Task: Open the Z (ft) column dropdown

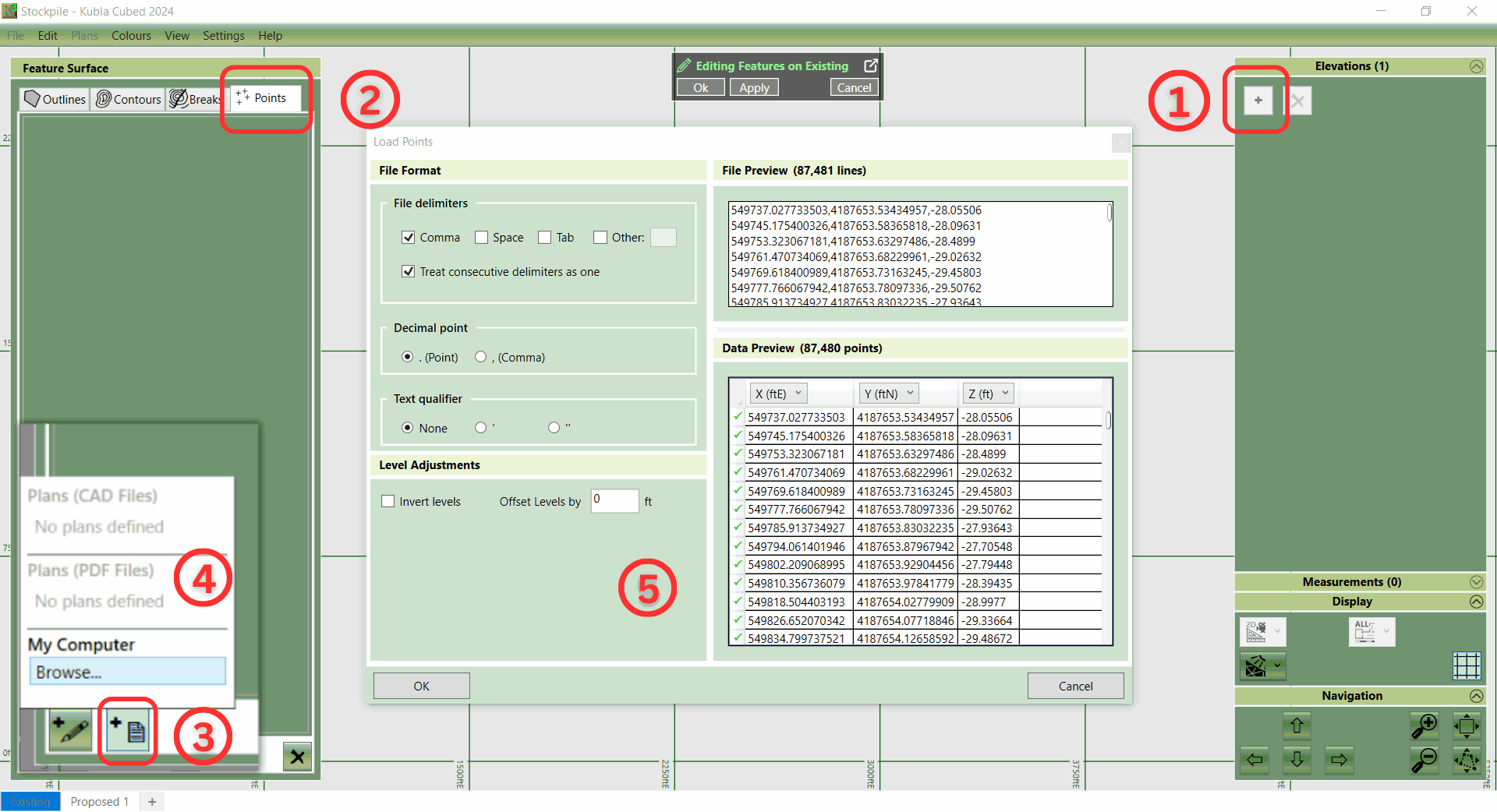Action: [987, 394]
